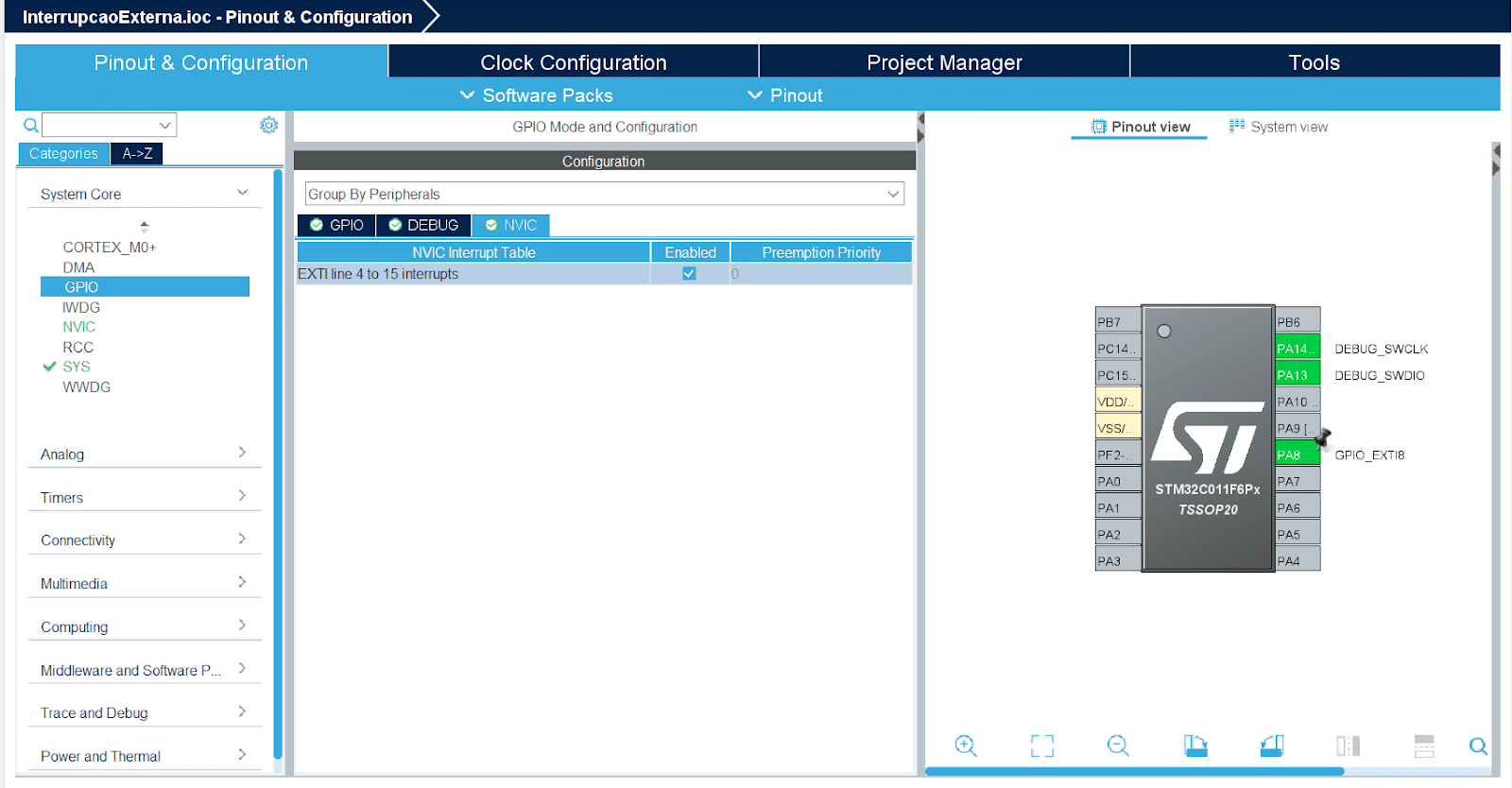This screenshot has width=1512, height=788.
Task: Click the fit-to-view icon under pinout
Action: (x=1041, y=745)
